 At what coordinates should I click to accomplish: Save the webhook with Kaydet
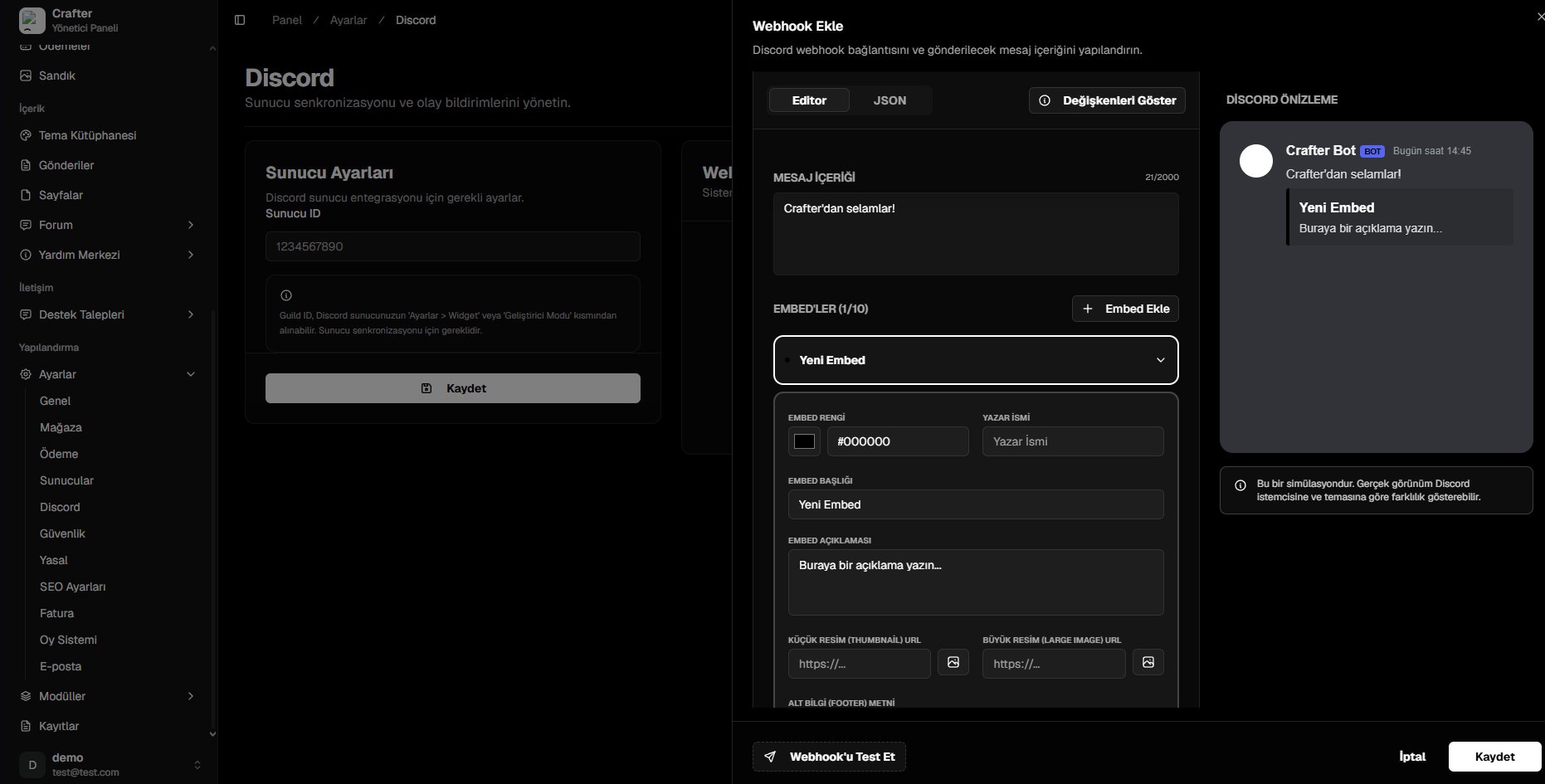point(1494,757)
